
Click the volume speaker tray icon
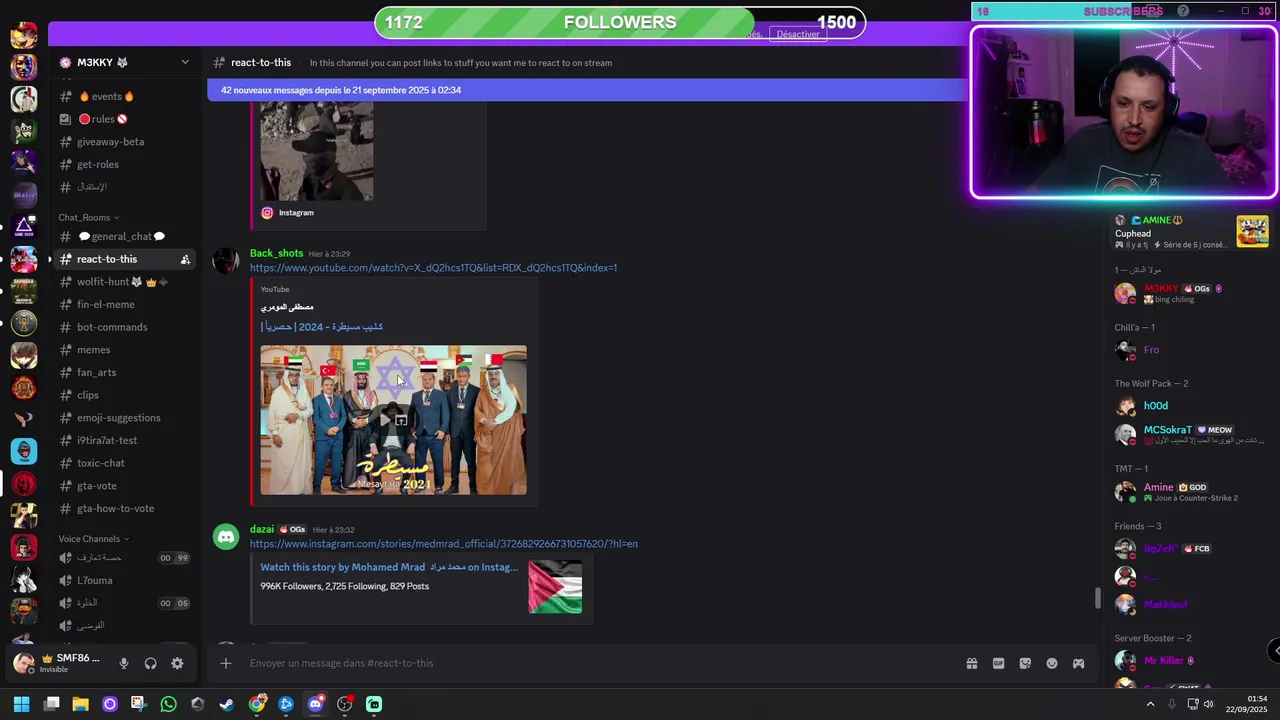(1208, 704)
